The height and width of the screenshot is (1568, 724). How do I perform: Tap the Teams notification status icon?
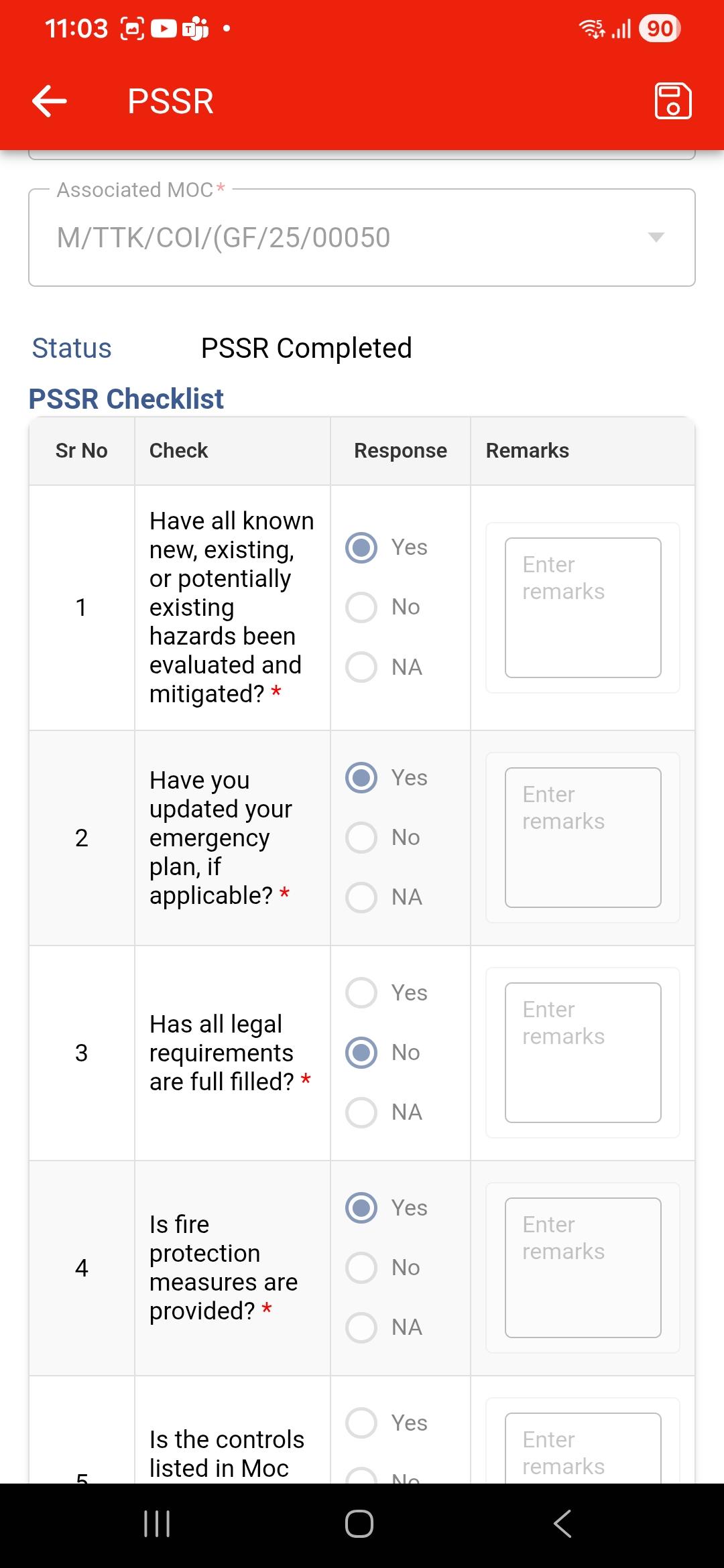tap(195, 28)
